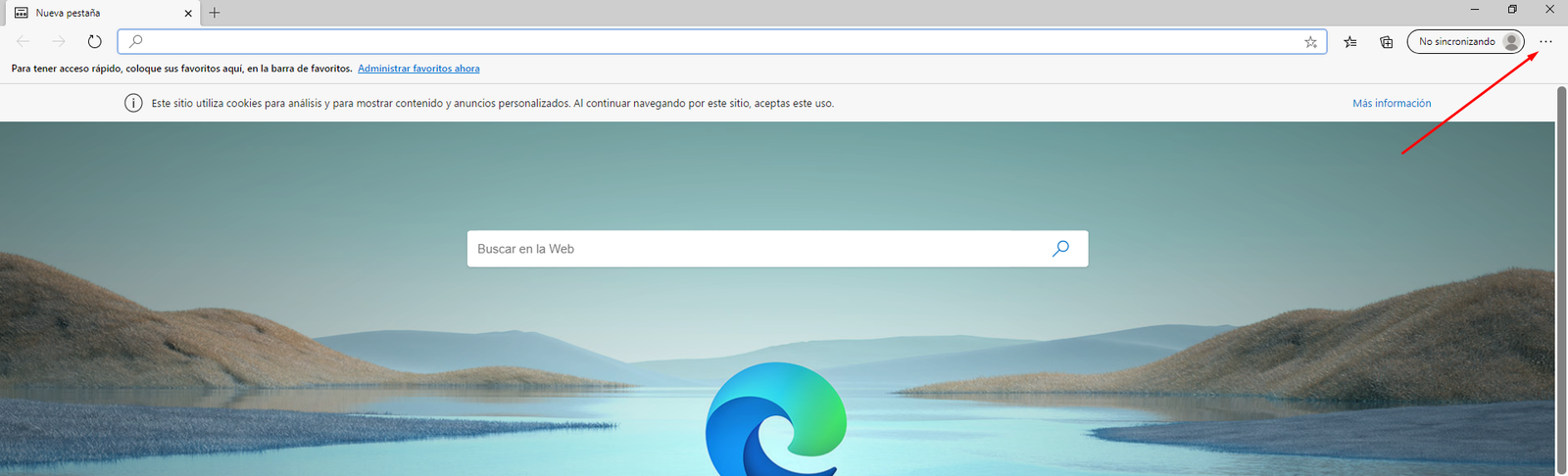The height and width of the screenshot is (476, 1568).
Task: Click the Forward navigation arrow
Action: 59,41
